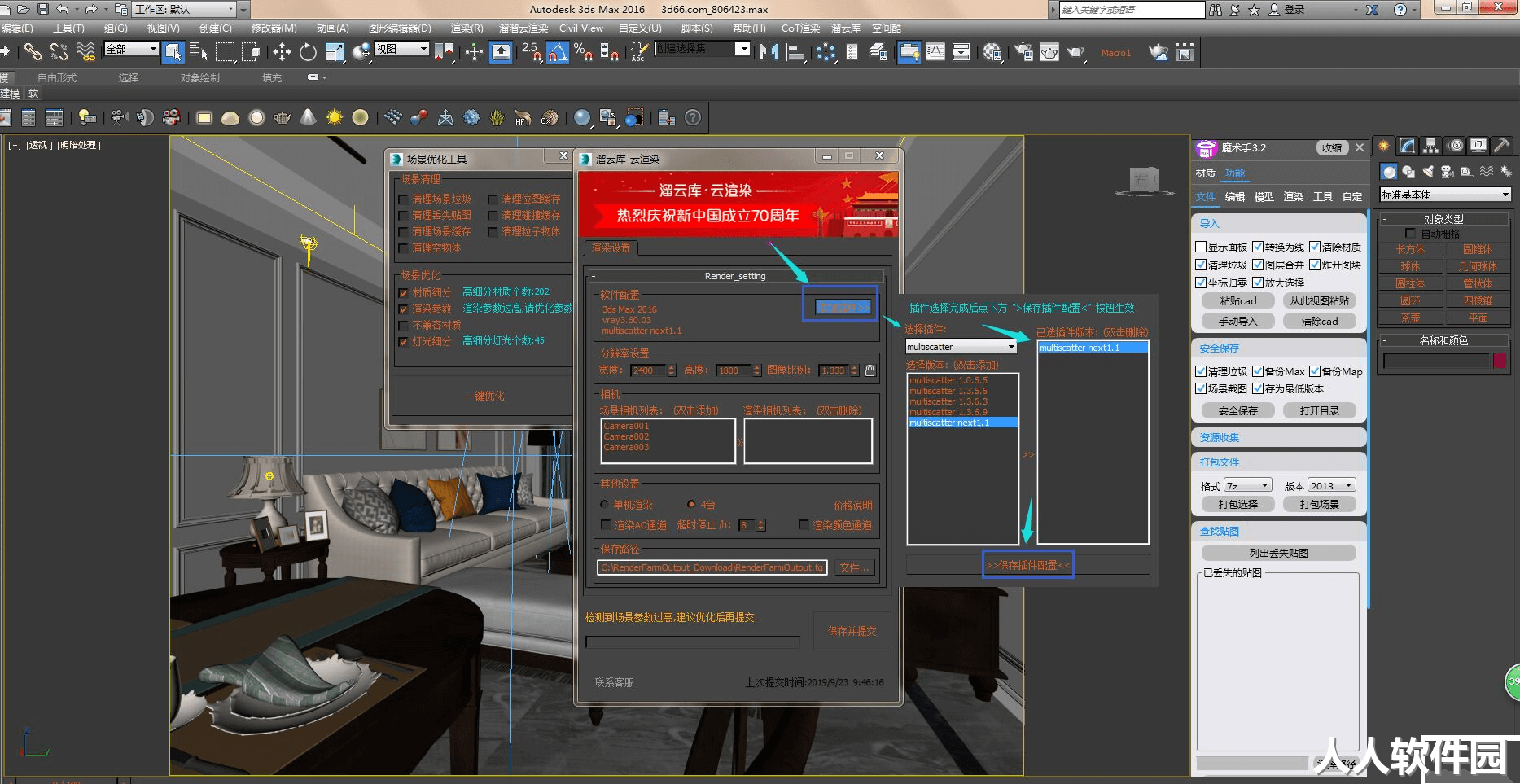Click the Bind to Space Warp icon
Image resolution: width=1520 pixels, height=784 pixels.
point(85,52)
